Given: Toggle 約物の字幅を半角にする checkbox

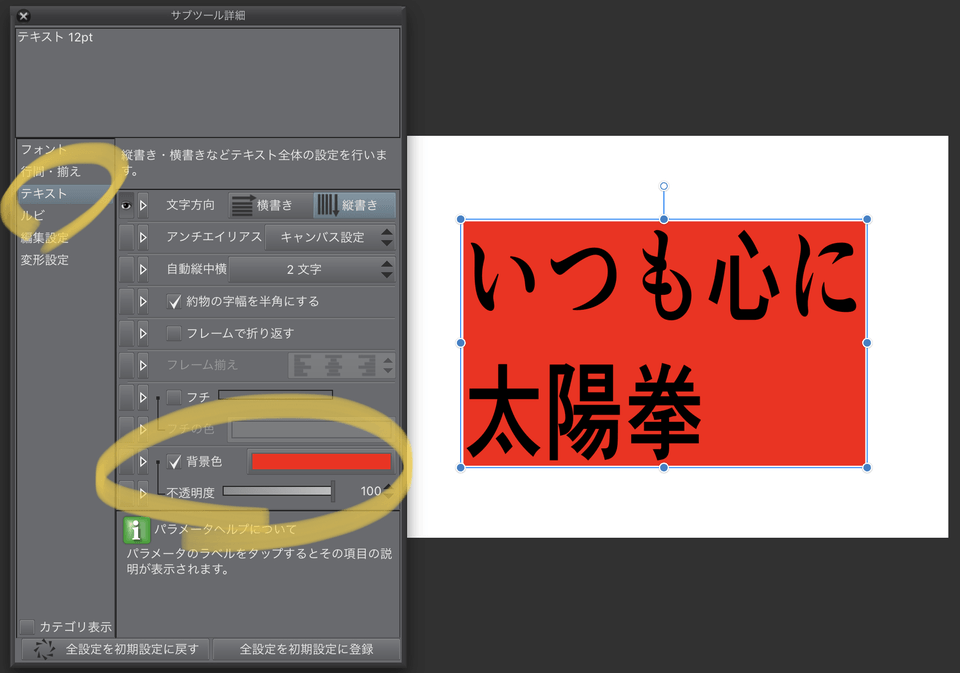Looking at the screenshot, I should point(174,301).
